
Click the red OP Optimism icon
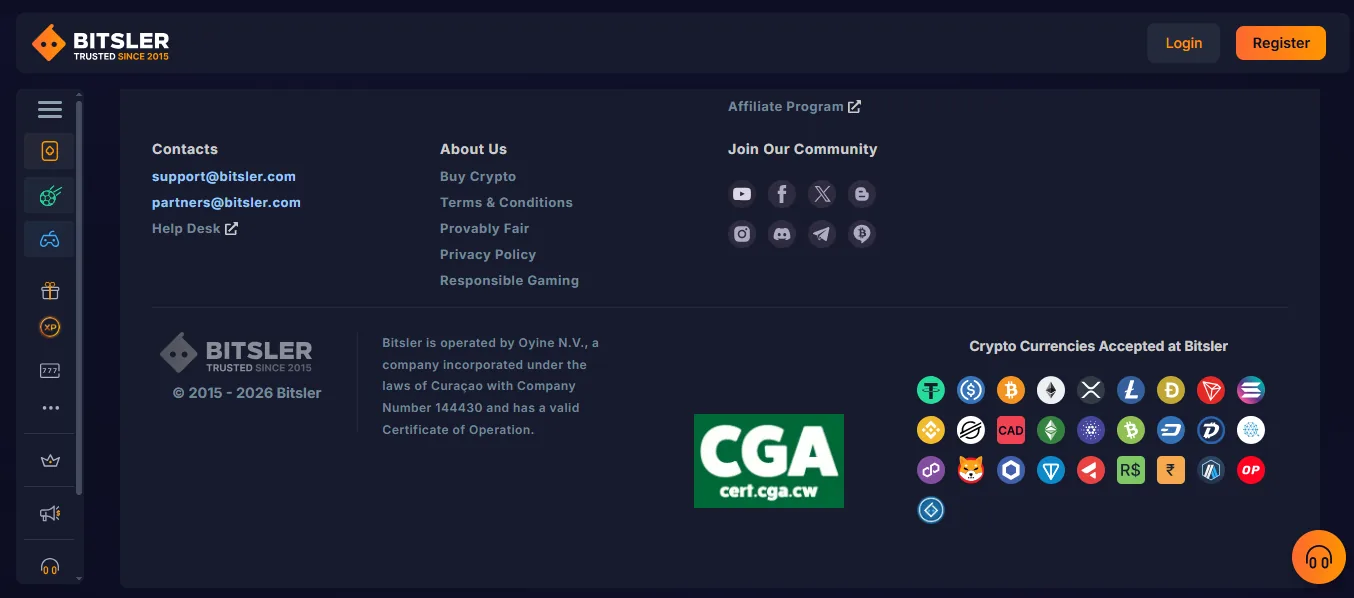point(1251,470)
